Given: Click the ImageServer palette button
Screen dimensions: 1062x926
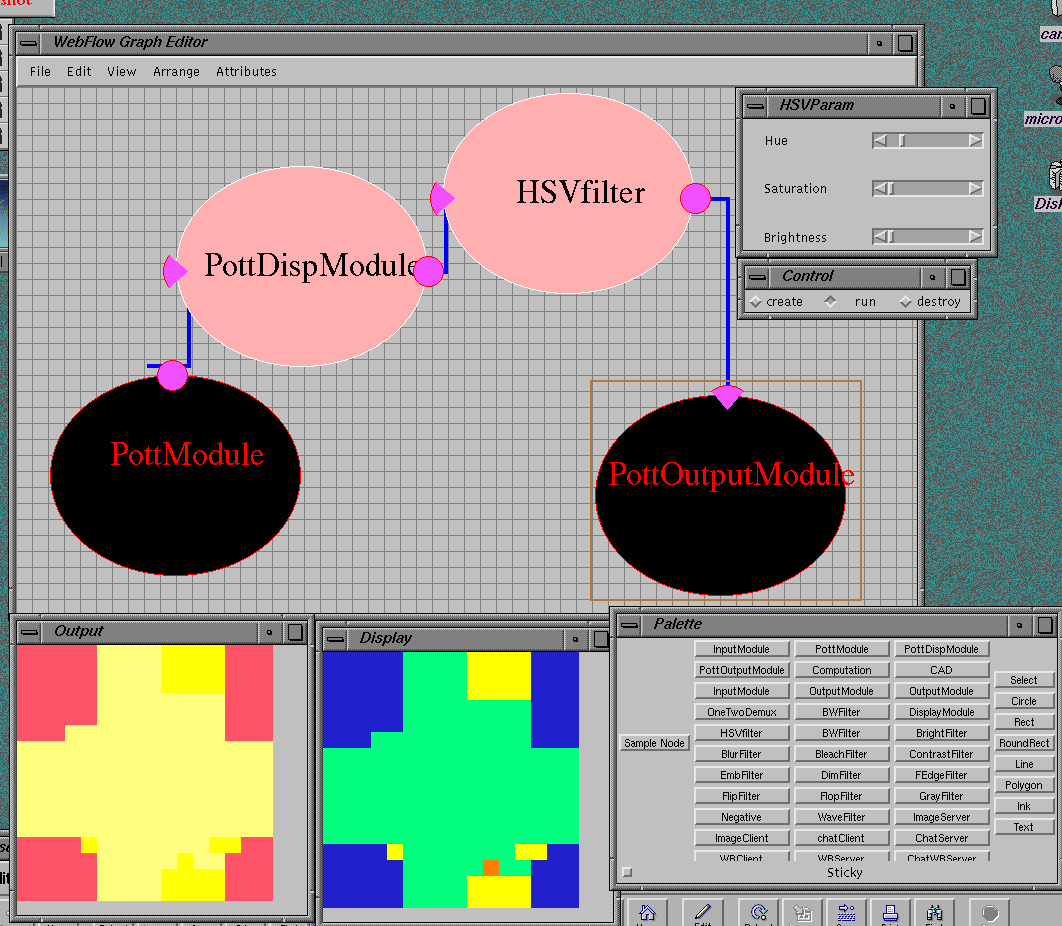Looking at the screenshot, I should pos(941,817).
